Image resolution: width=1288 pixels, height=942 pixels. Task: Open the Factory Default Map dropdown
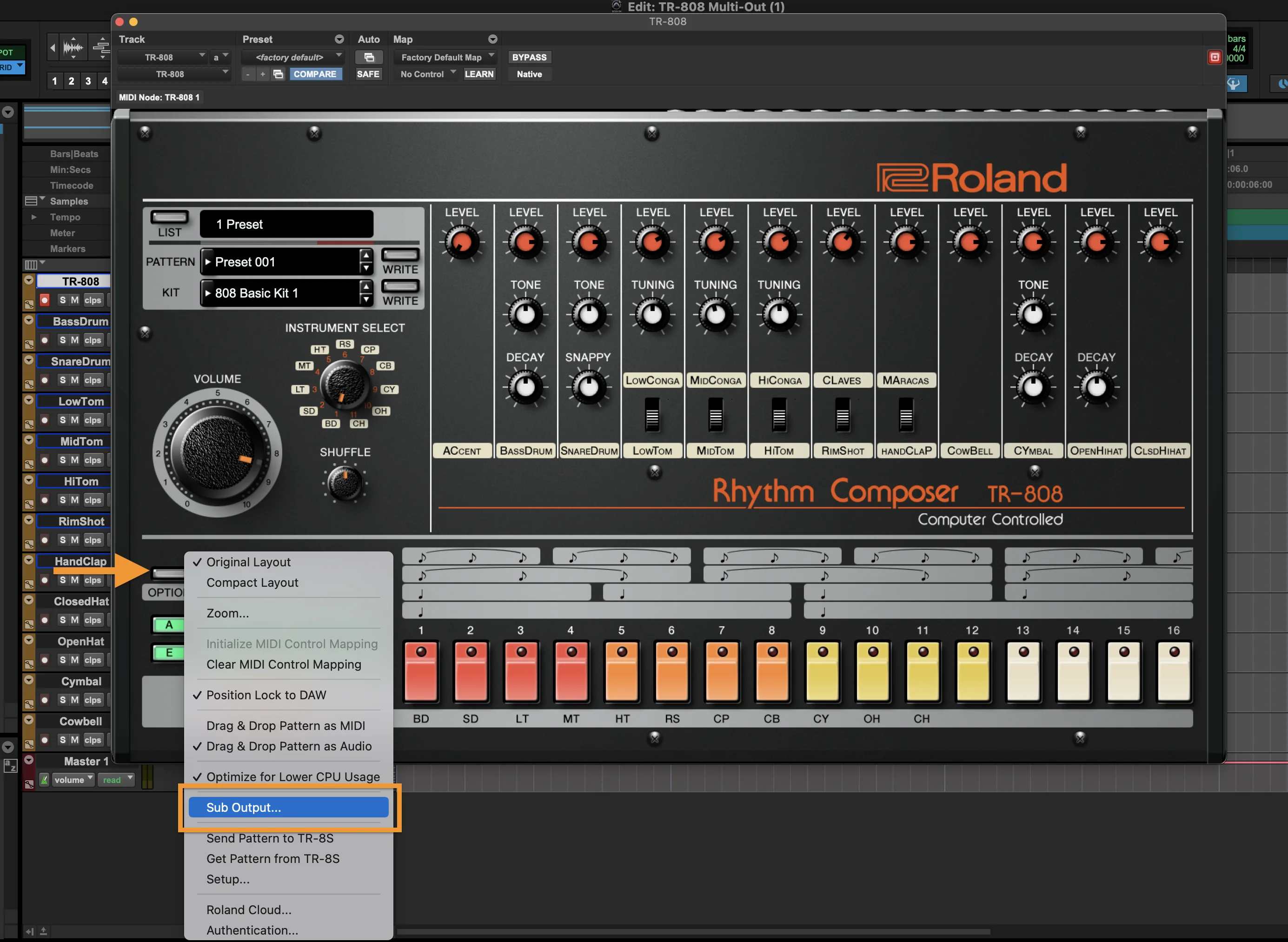pos(442,57)
